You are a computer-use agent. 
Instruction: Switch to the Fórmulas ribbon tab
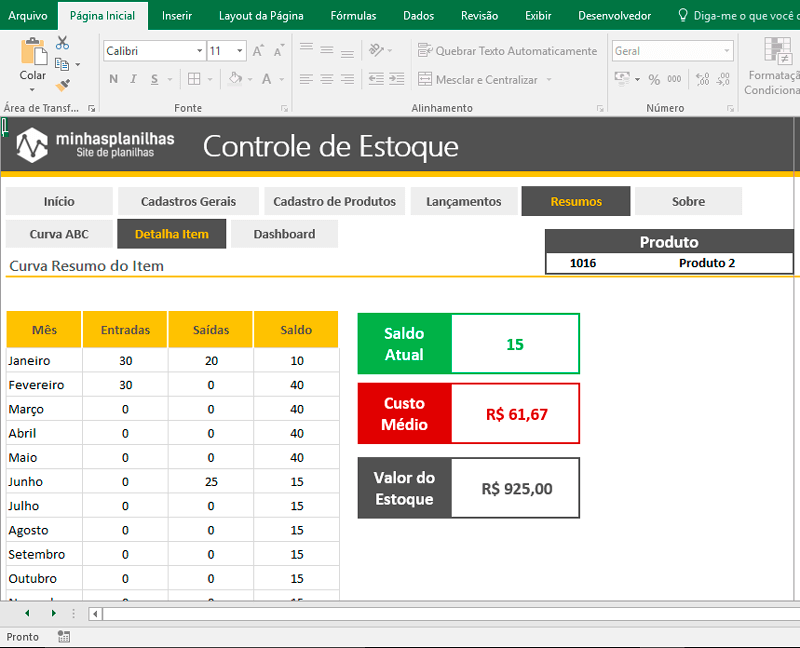(353, 15)
